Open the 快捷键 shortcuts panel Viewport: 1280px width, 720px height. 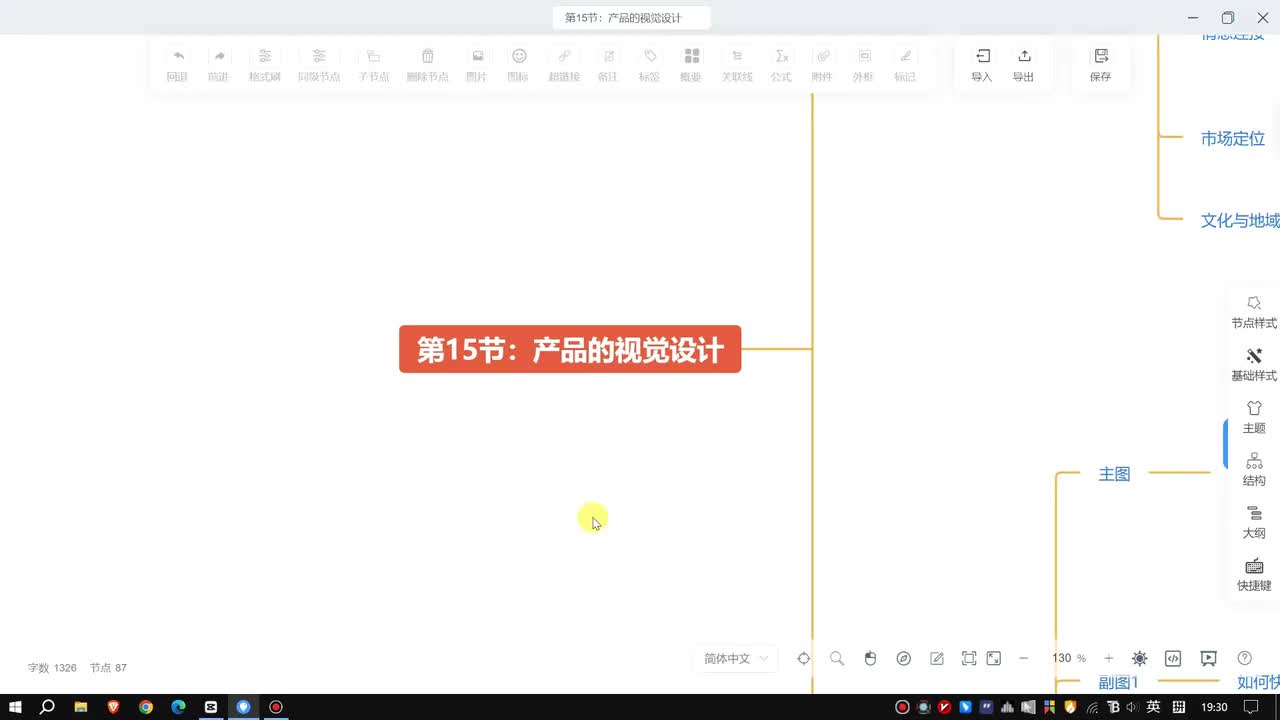[1254, 575]
